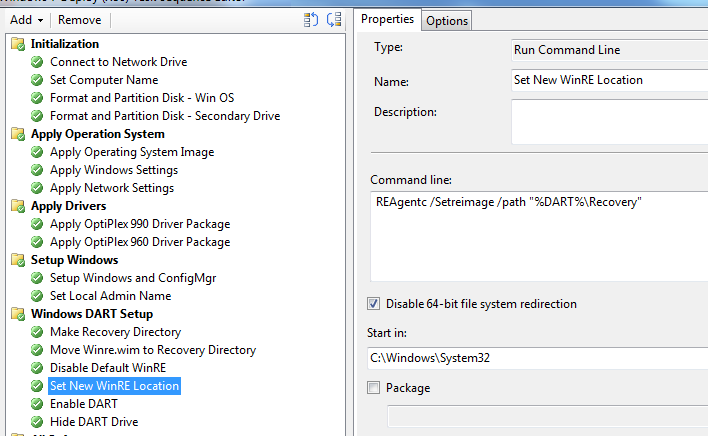Select Connect to Network Drive step
The image size is (708, 436).
click(x=118, y=62)
